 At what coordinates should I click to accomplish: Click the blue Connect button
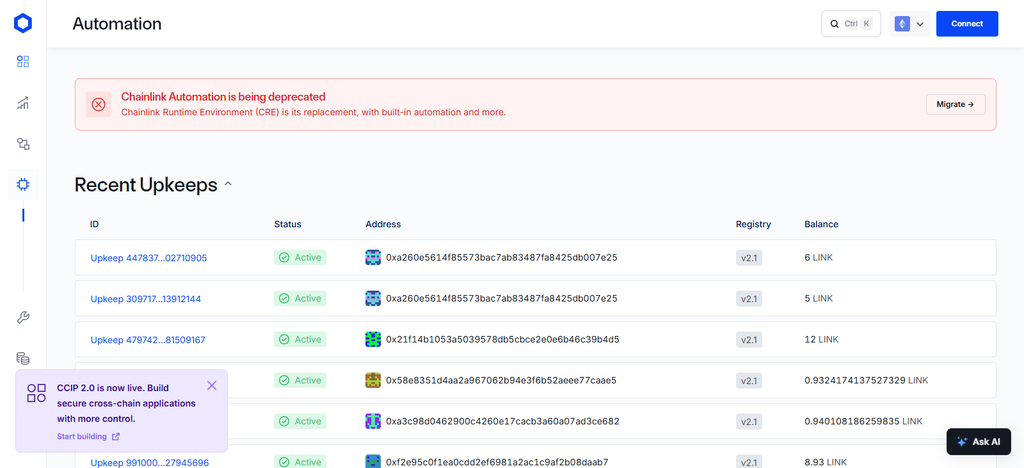967,23
